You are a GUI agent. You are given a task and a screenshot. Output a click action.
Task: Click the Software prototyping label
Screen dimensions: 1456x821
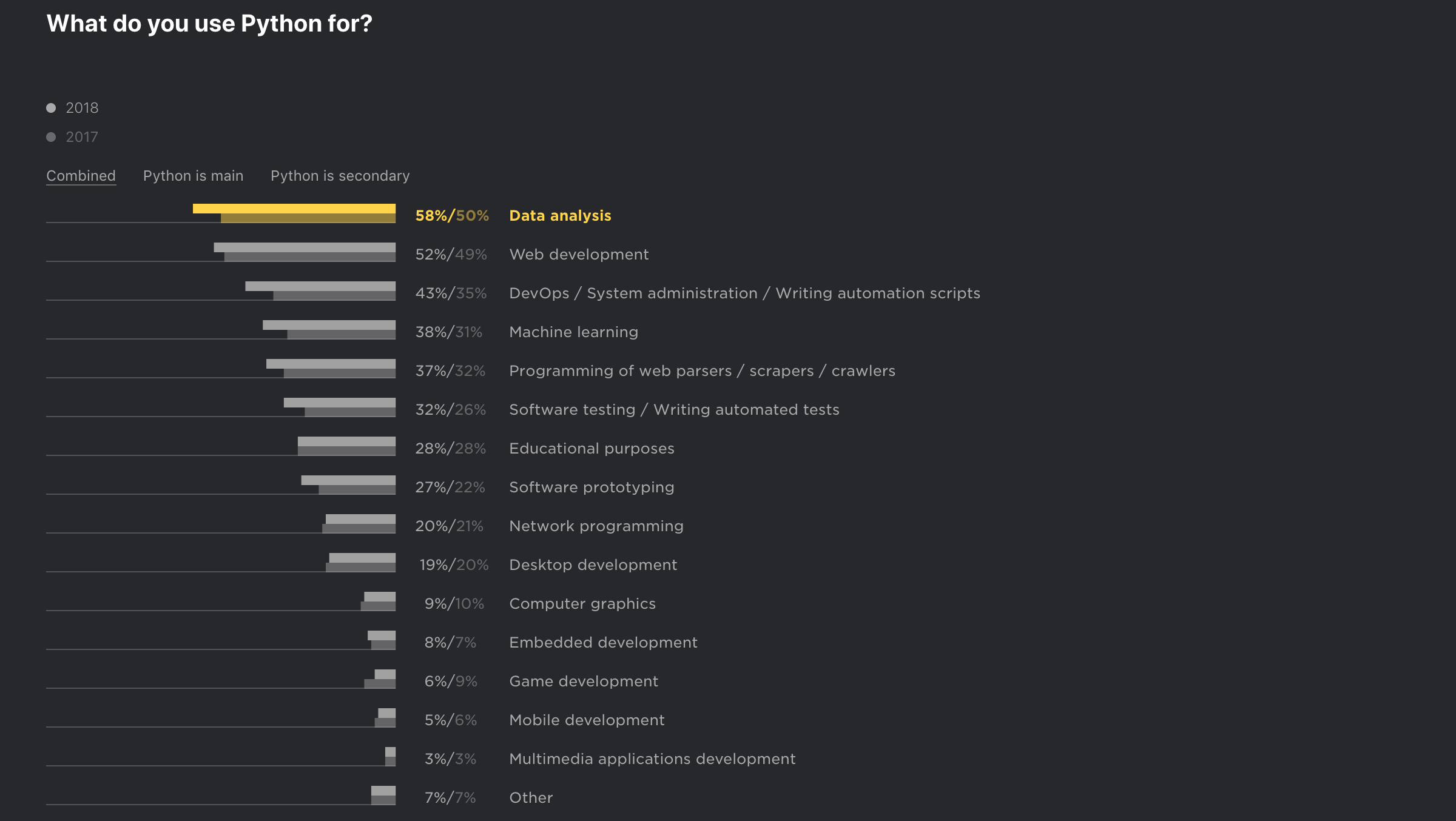tap(591, 488)
